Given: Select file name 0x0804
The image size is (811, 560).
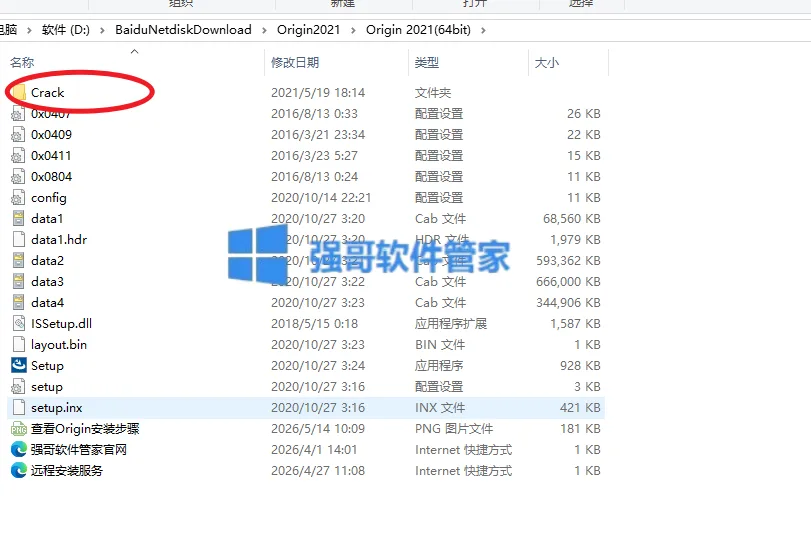Looking at the screenshot, I should (x=51, y=177).
